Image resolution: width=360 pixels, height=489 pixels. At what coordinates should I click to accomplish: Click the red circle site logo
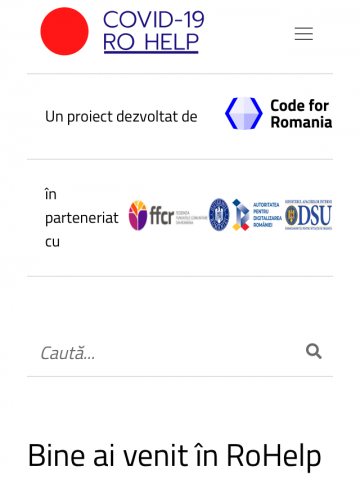pyautogui.click(x=64, y=31)
